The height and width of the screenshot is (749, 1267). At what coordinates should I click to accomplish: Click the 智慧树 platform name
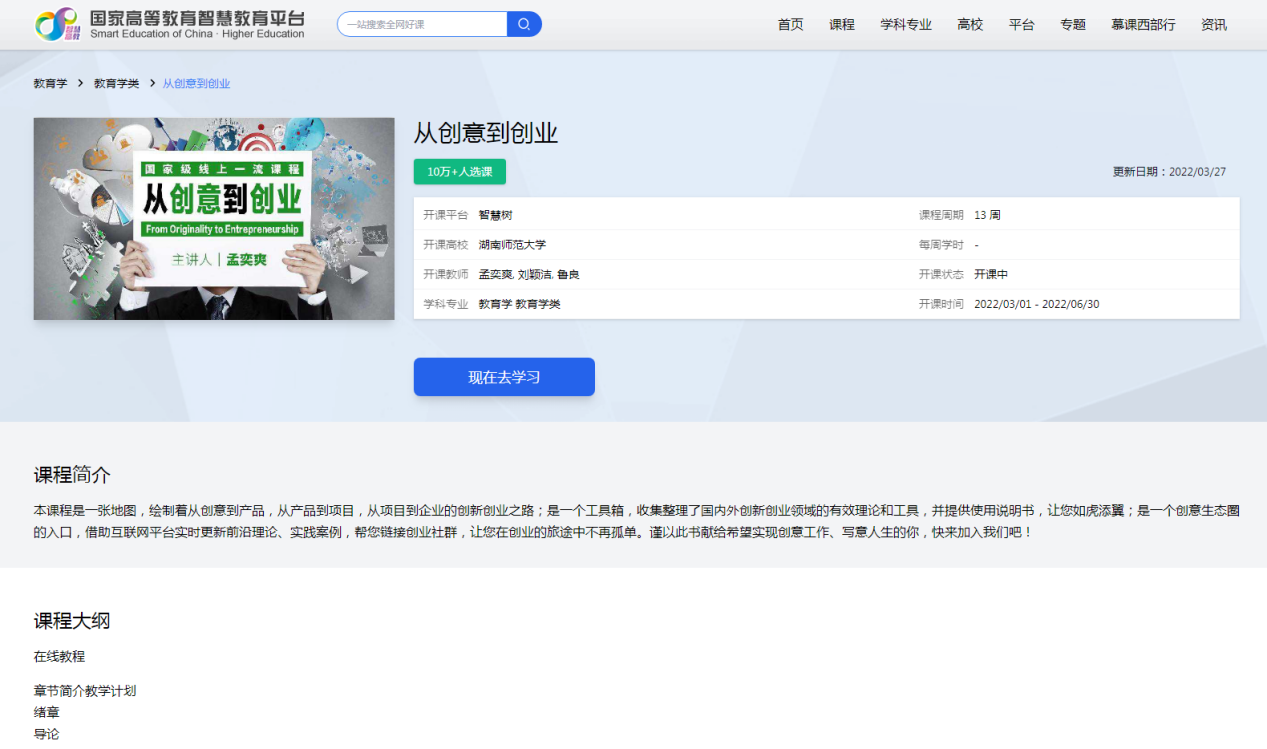click(x=495, y=215)
